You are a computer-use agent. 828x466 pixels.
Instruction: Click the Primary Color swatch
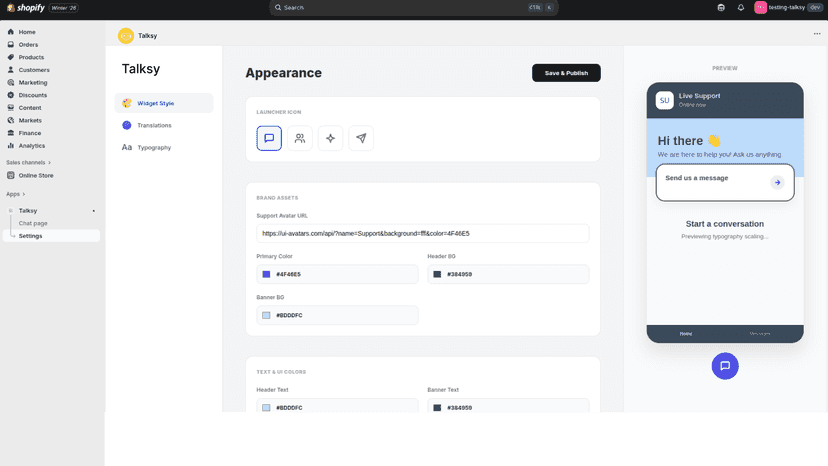tap(266, 274)
